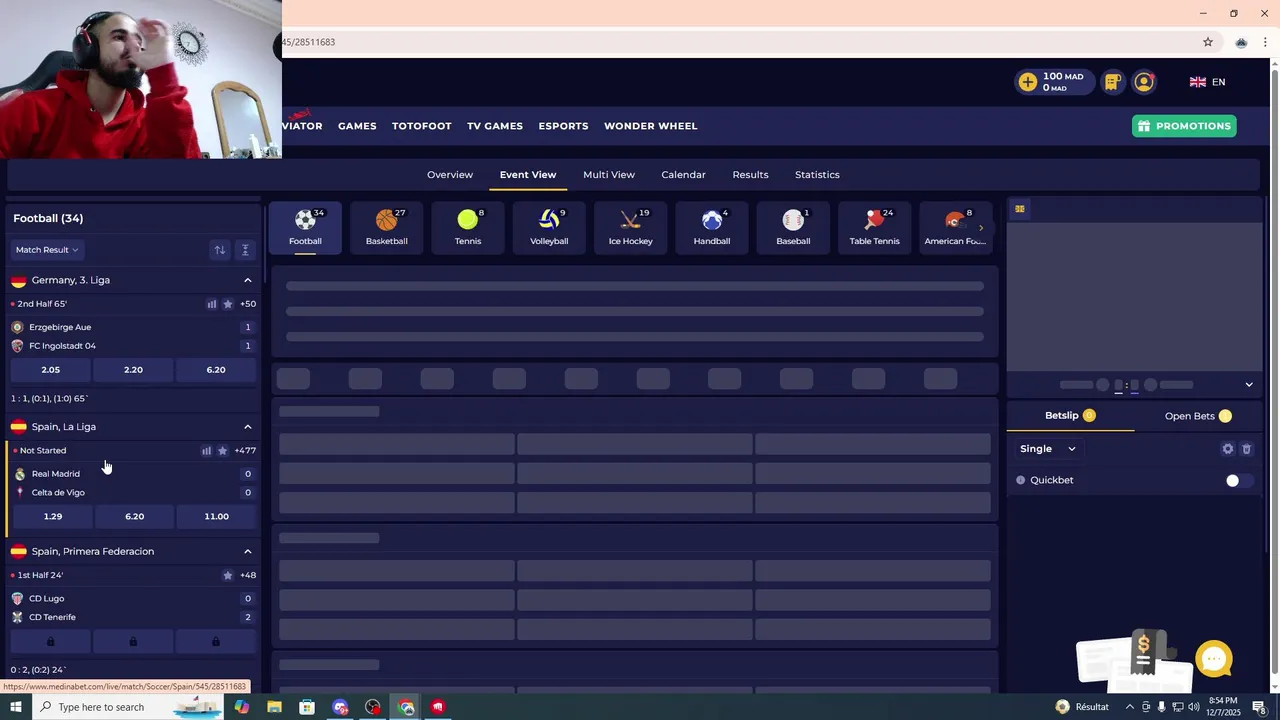Collapse the Spain, Primera Federacion section
This screenshot has height=720, width=1280.
248,551
